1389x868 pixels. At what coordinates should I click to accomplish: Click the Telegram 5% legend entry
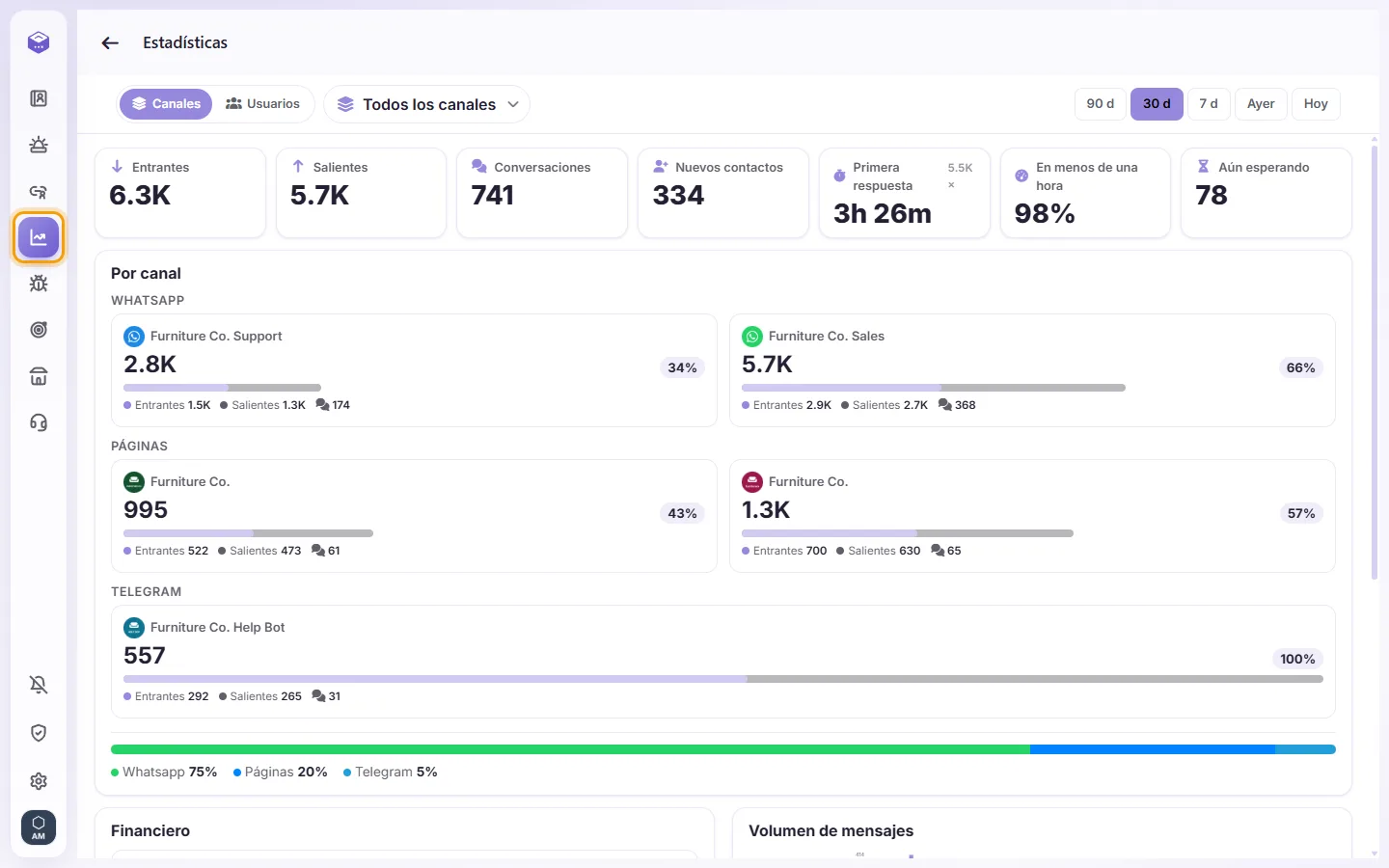391,773
